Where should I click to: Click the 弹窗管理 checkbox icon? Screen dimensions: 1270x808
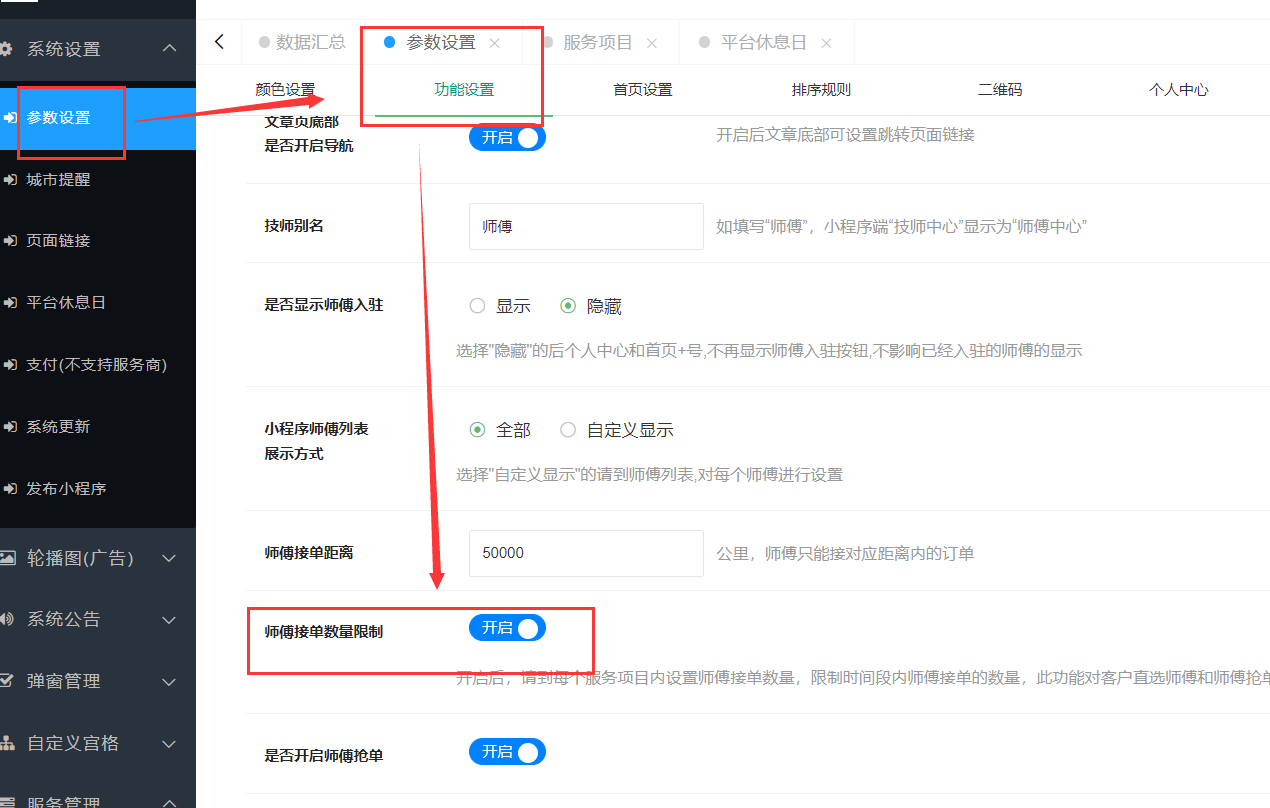click(x=7, y=681)
